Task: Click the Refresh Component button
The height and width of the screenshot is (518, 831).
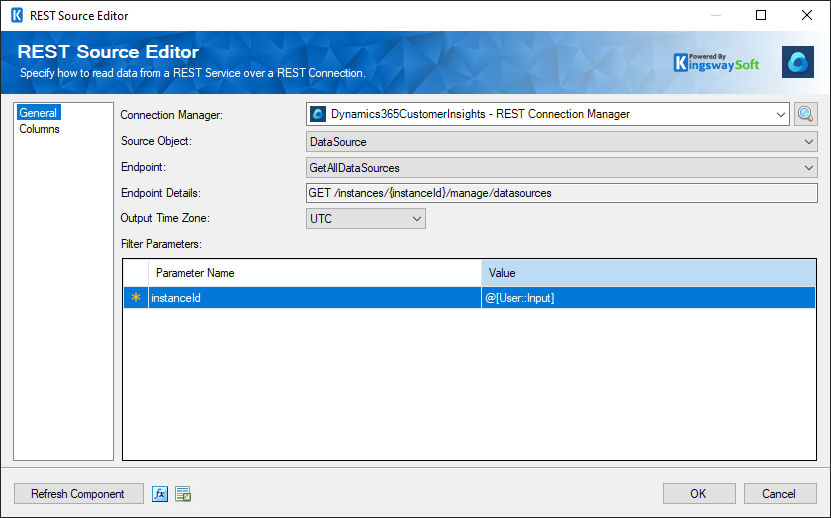Action: coord(78,494)
